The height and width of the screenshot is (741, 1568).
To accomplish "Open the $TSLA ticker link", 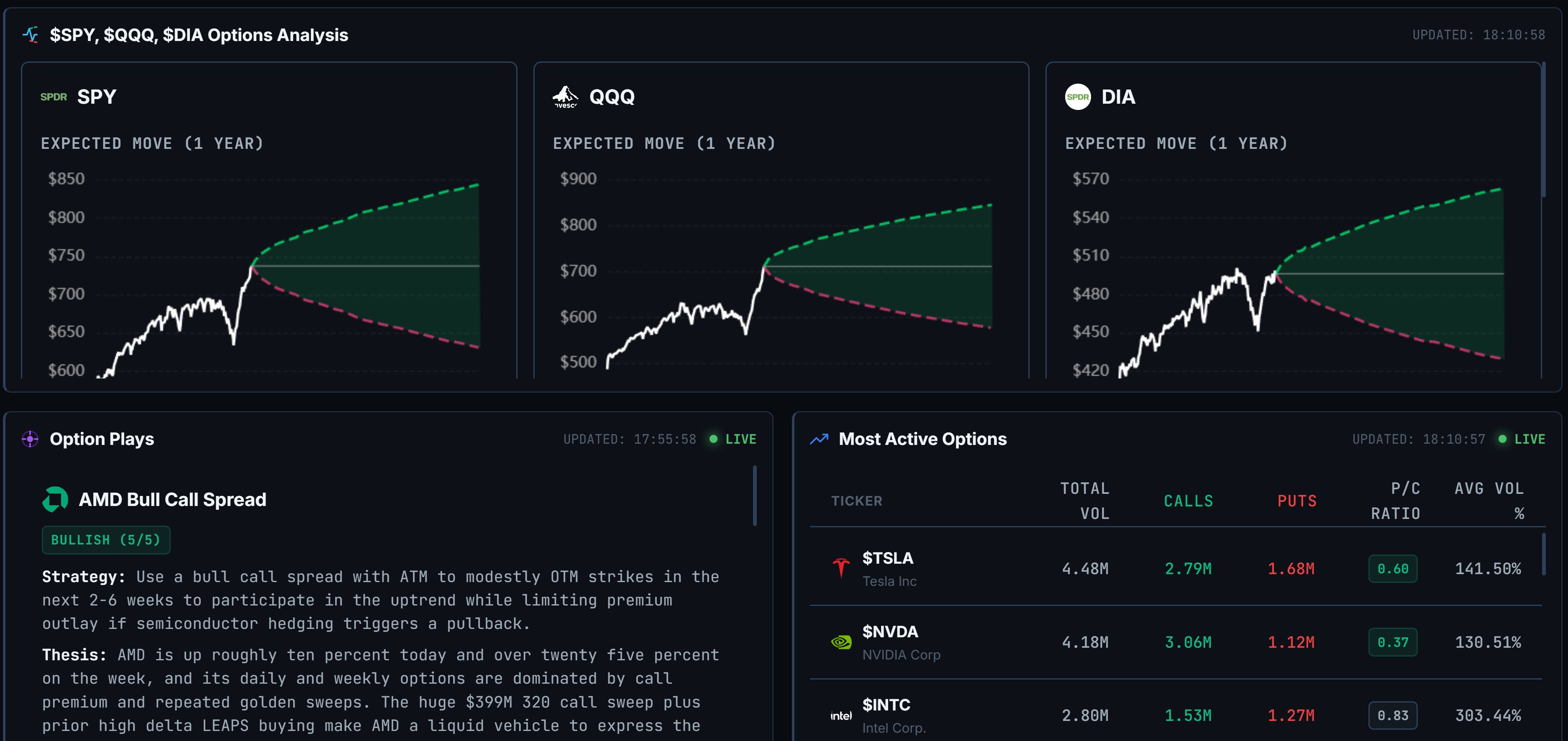I will tap(887, 558).
